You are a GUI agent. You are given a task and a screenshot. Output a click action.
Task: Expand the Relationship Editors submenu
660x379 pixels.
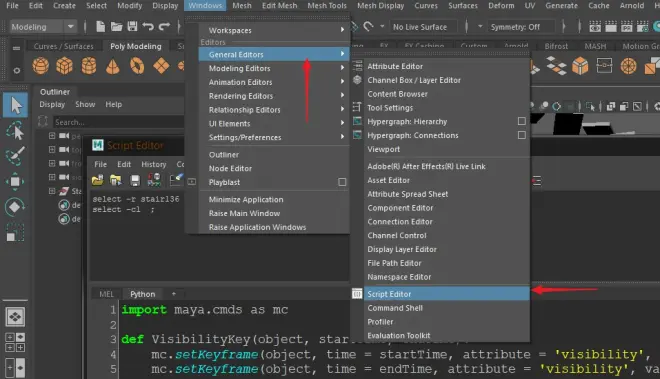tap(274, 109)
